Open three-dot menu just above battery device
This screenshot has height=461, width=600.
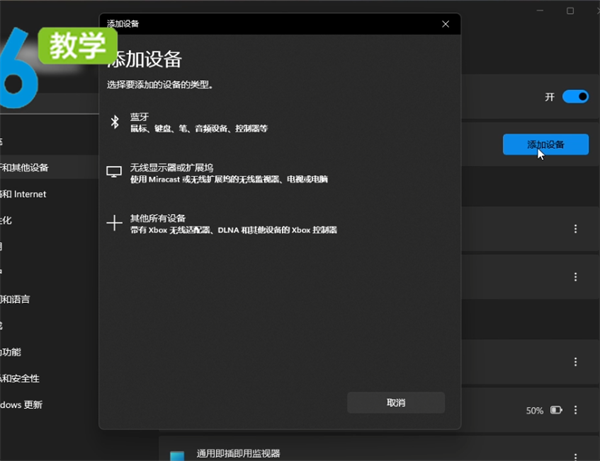click(x=575, y=361)
